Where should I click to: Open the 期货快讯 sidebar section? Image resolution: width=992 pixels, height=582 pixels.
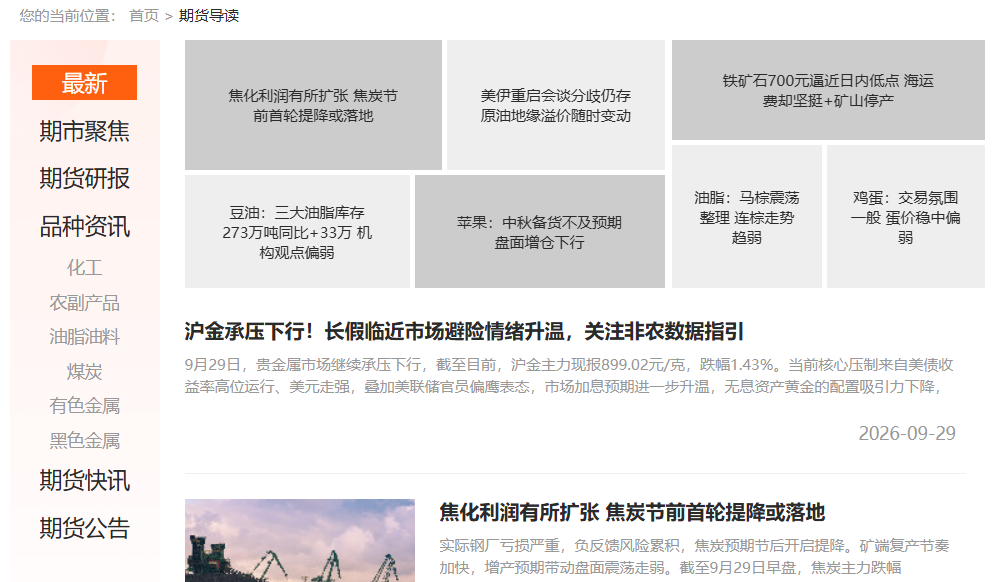pos(84,481)
